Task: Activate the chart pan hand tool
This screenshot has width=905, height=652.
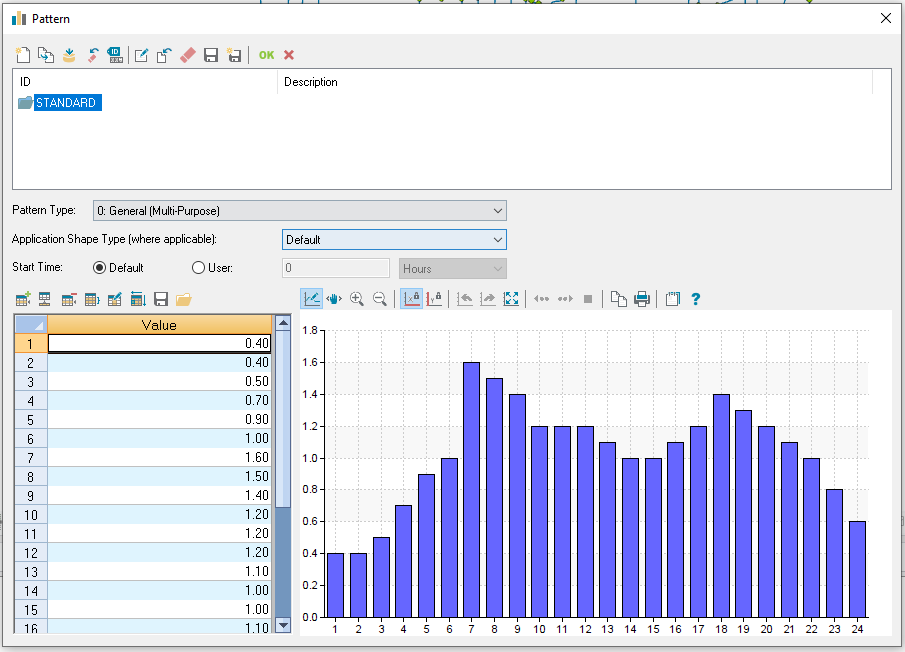Action: click(x=334, y=298)
